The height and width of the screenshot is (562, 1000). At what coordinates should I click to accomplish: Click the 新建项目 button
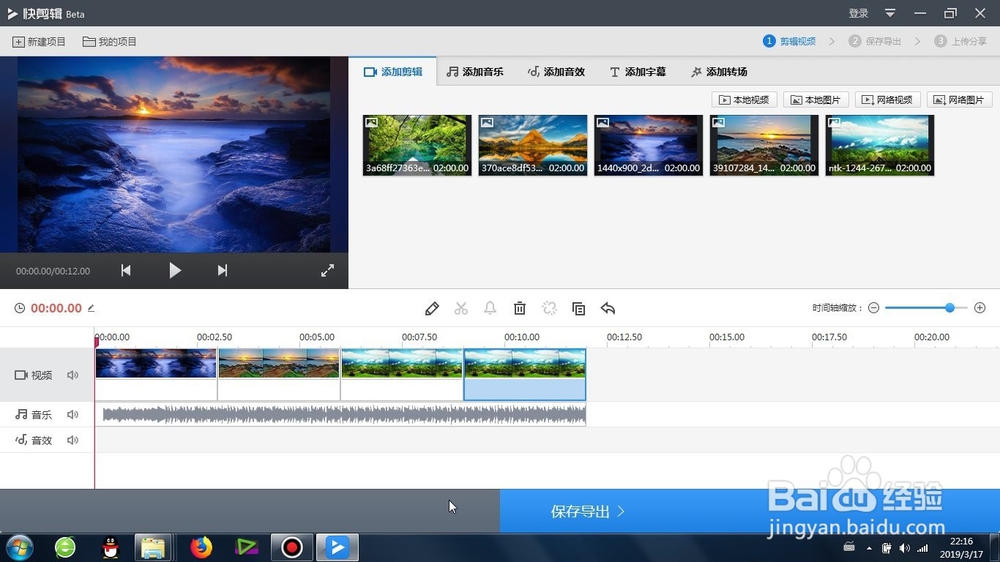coord(39,41)
